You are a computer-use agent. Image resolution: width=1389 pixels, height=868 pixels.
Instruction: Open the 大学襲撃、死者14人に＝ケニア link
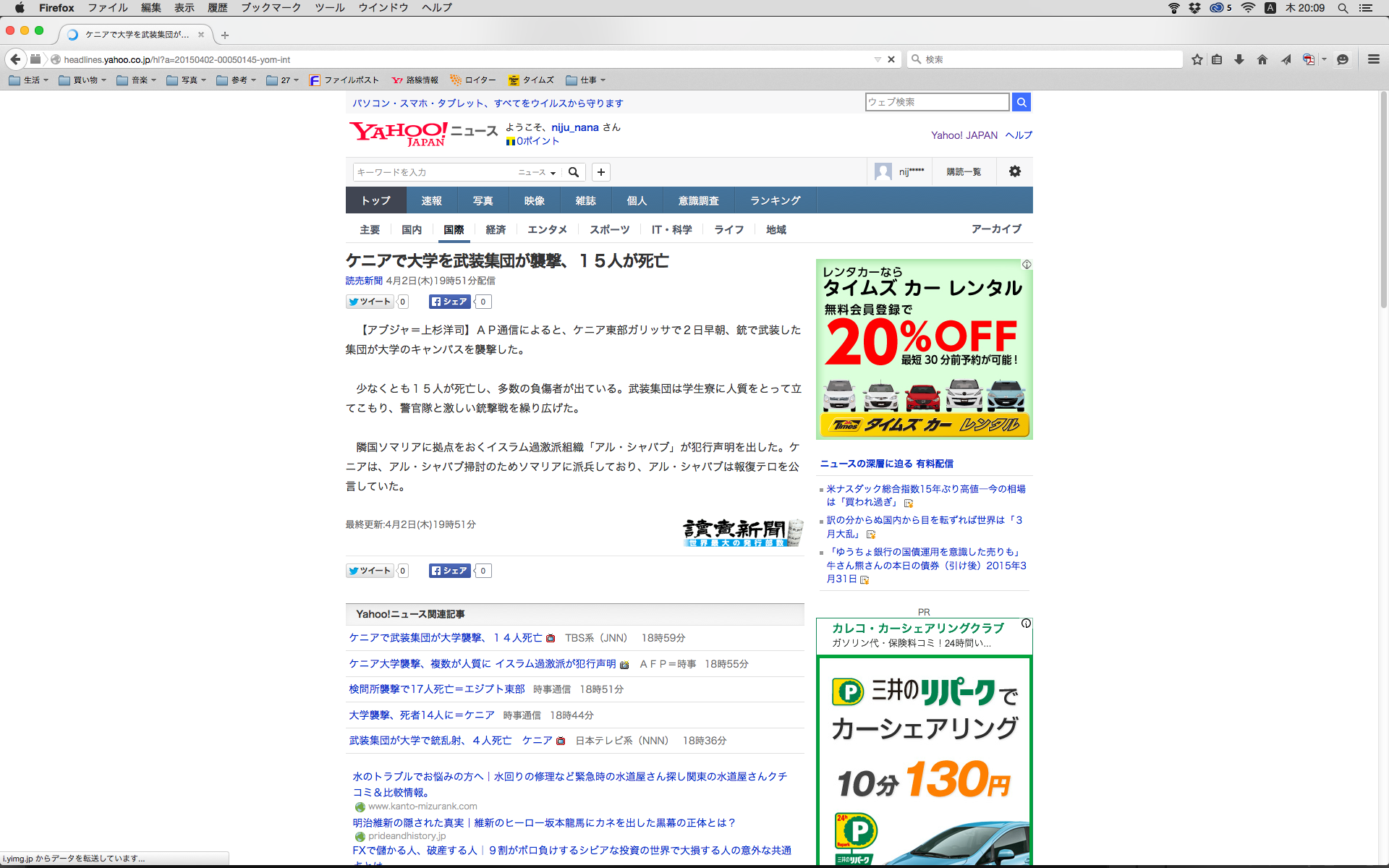[x=422, y=715]
